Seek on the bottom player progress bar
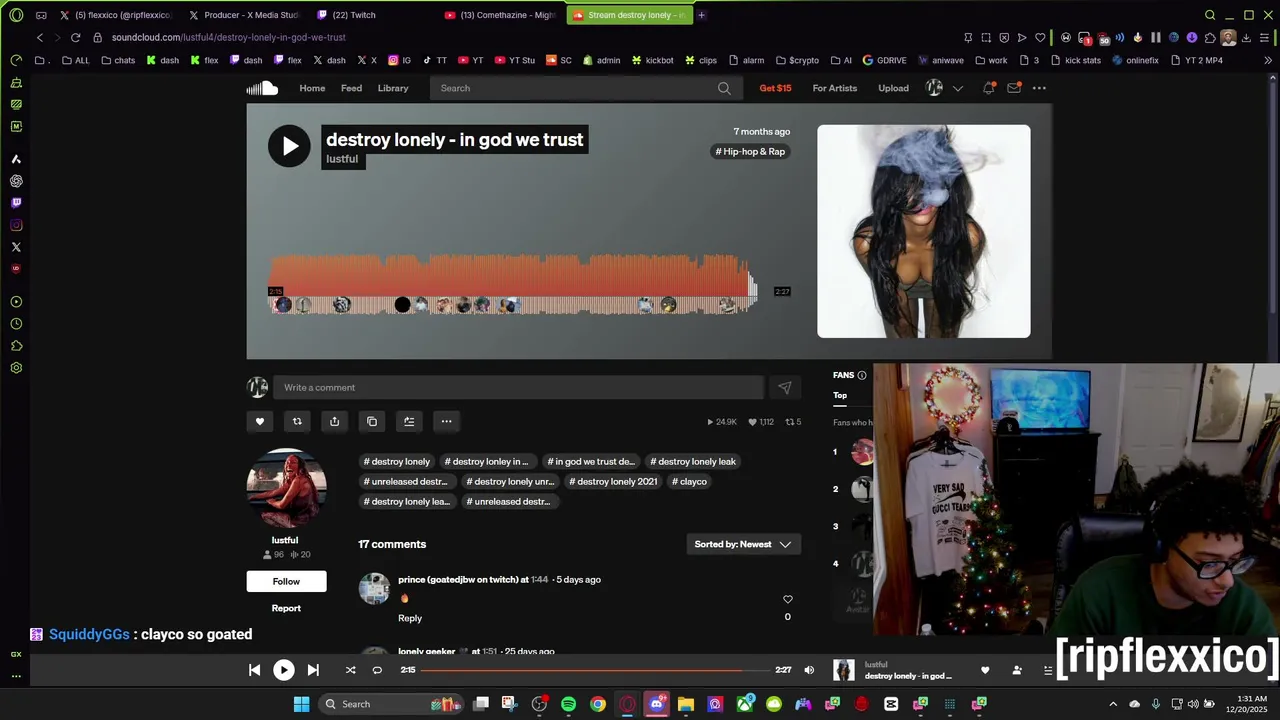The image size is (1280, 720). [596, 670]
